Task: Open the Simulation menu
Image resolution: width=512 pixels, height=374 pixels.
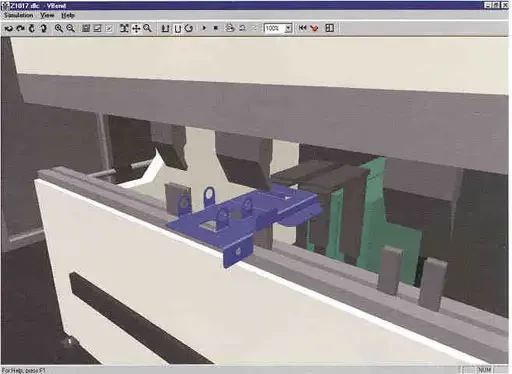Action: (x=19, y=15)
